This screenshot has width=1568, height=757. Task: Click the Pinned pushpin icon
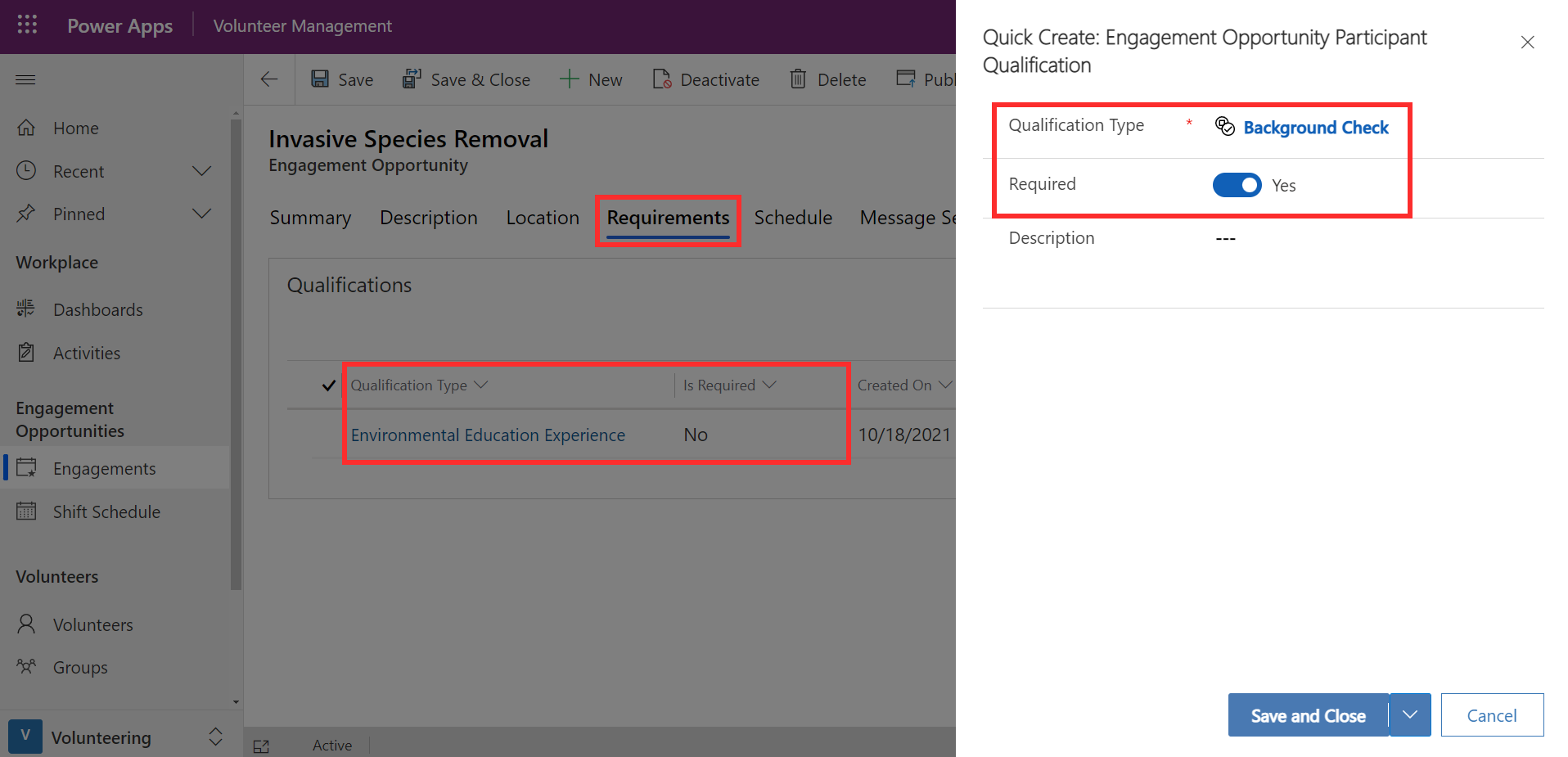[26, 214]
